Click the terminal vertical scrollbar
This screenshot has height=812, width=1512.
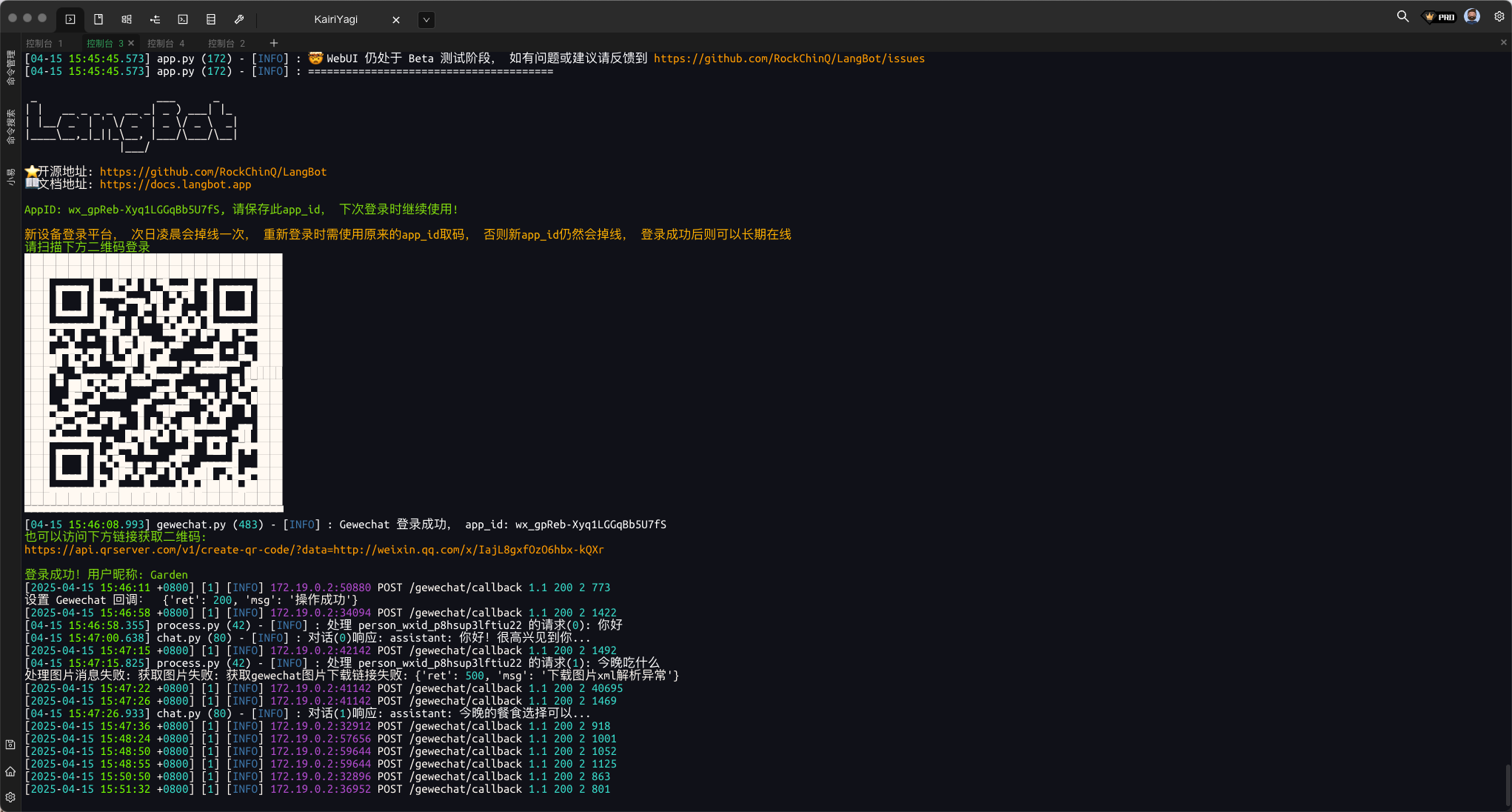pyautogui.click(x=1508, y=785)
